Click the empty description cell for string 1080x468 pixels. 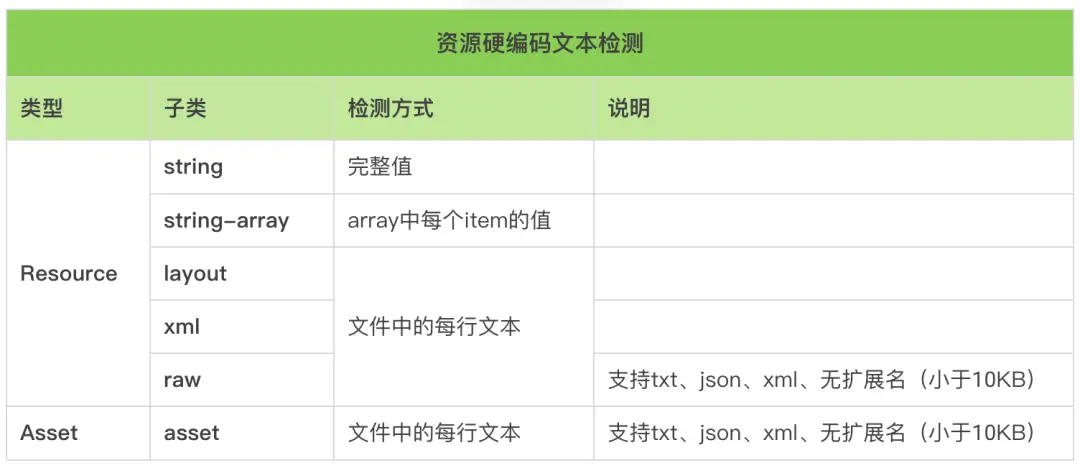[833, 167]
